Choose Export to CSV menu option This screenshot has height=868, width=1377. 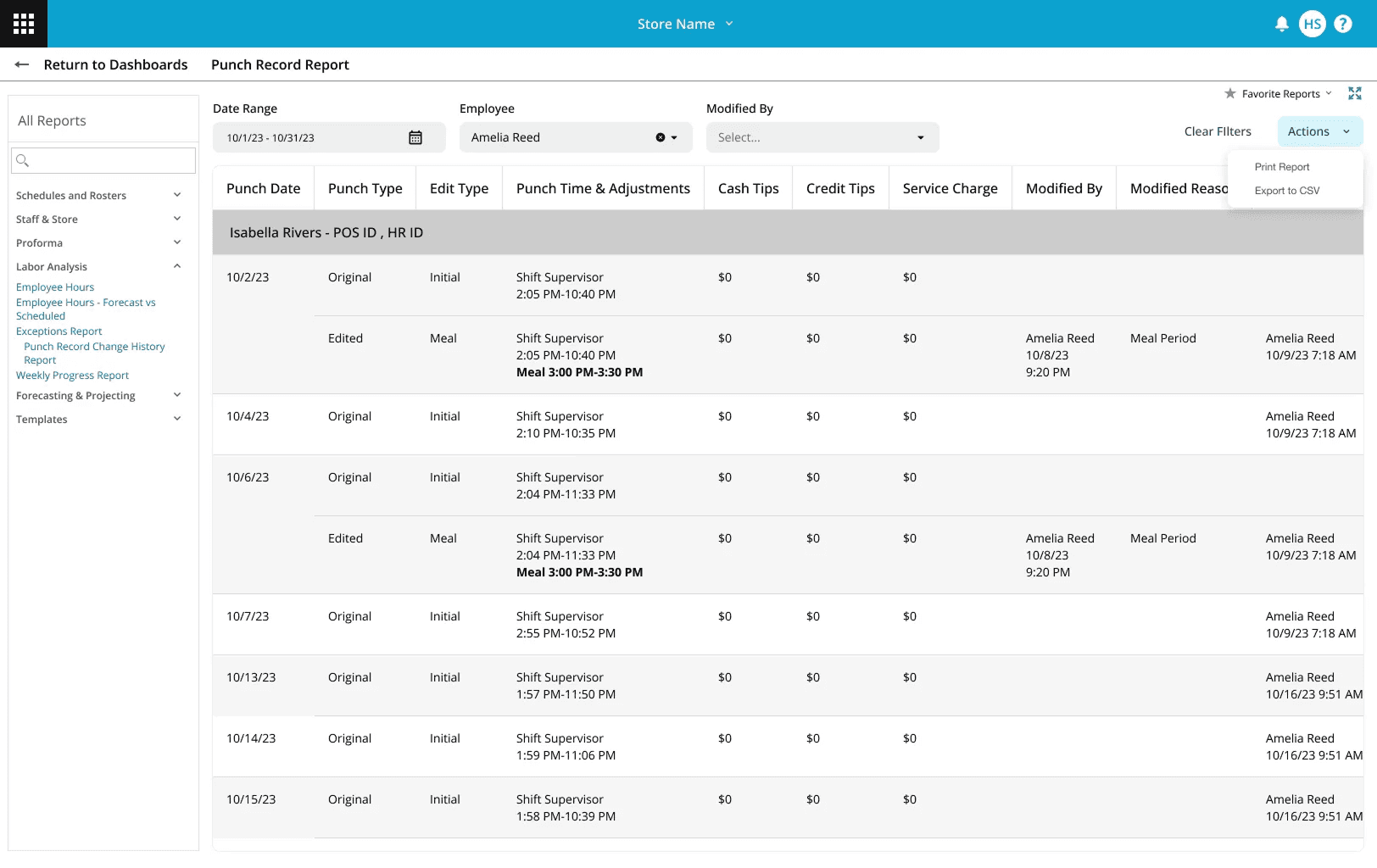tap(1287, 191)
